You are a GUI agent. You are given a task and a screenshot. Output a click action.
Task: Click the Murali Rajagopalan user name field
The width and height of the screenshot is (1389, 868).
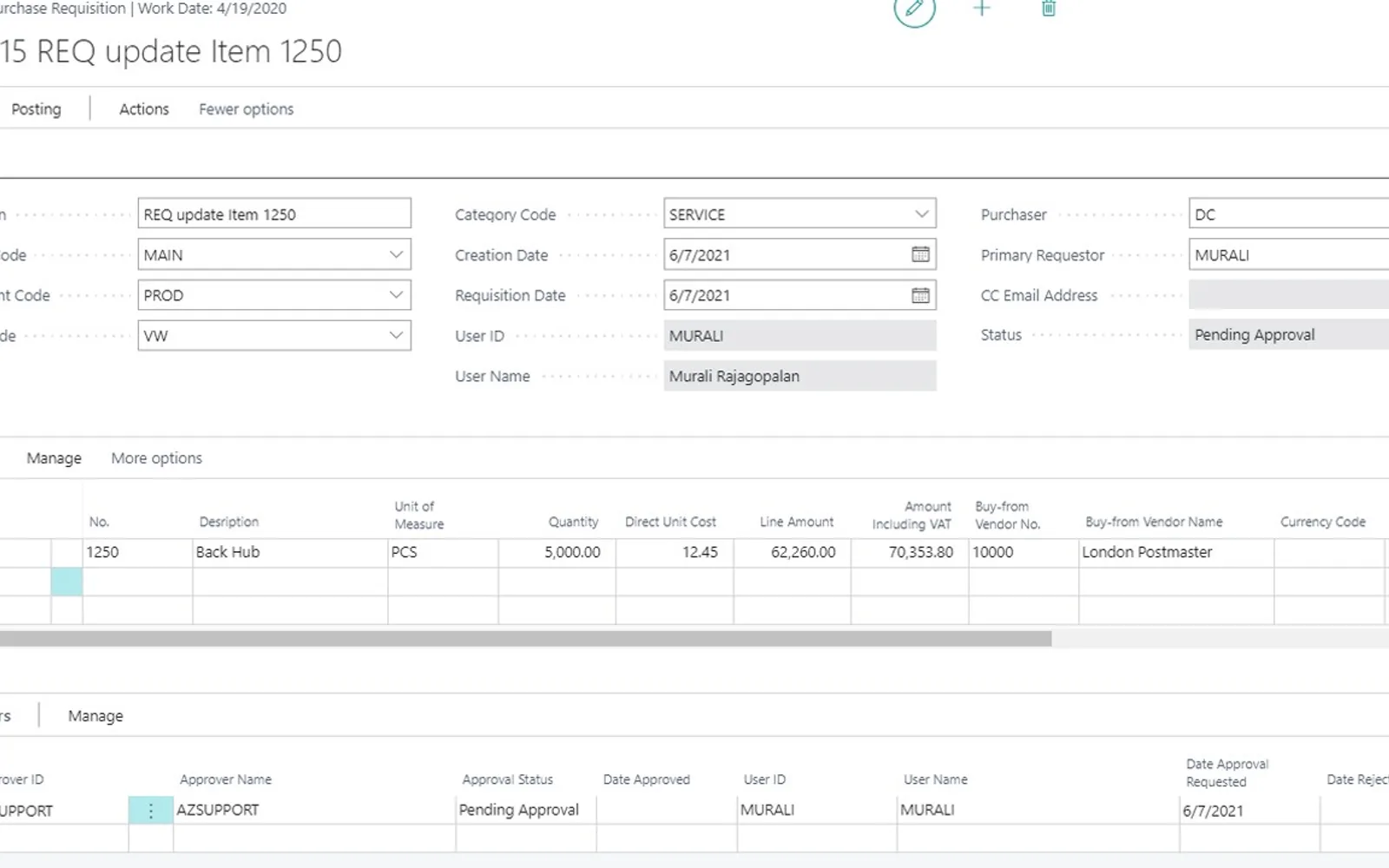coord(800,376)
